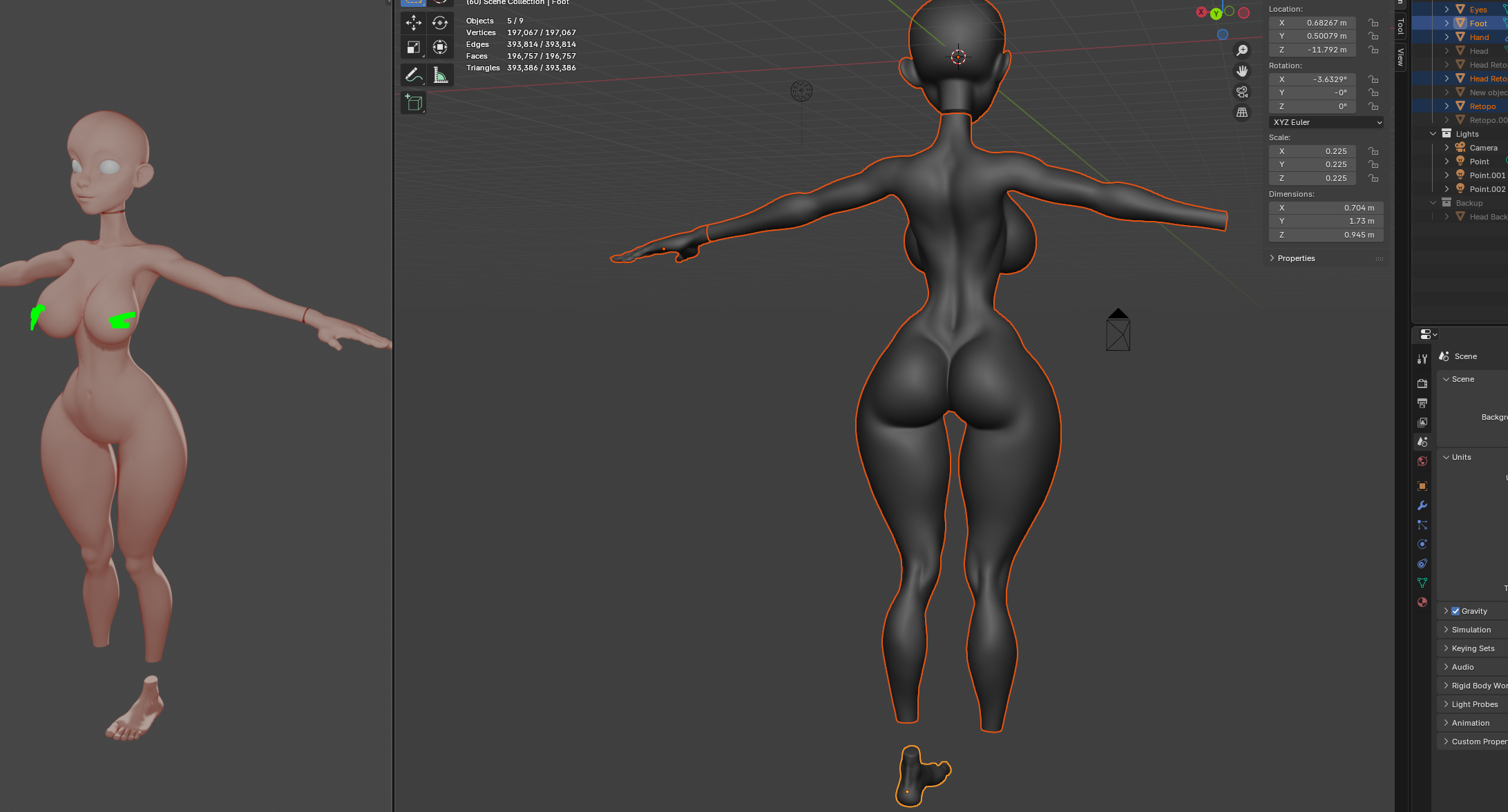This screenshot has width=1508, height=812.
Task: Open the View sidebar tab
Action: tap(1400, 57)
